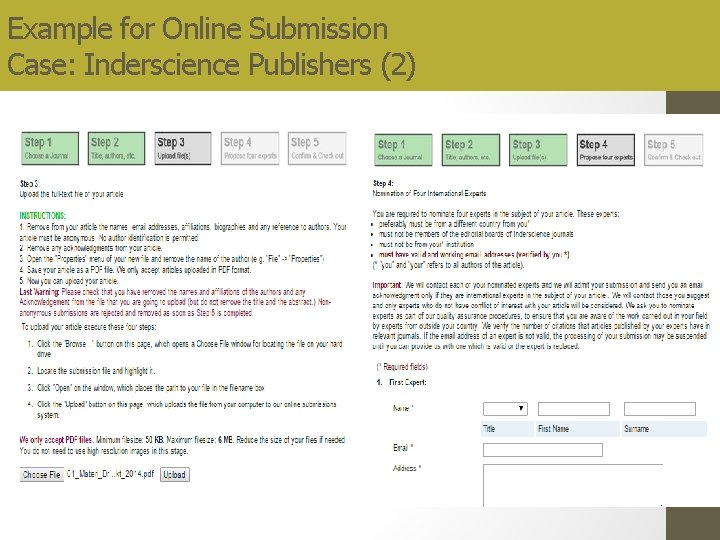Viewport: 720px width, 540px height.
Task: Click Step 1 Choose a Journal in left panel
Action: tap(50, 148)
